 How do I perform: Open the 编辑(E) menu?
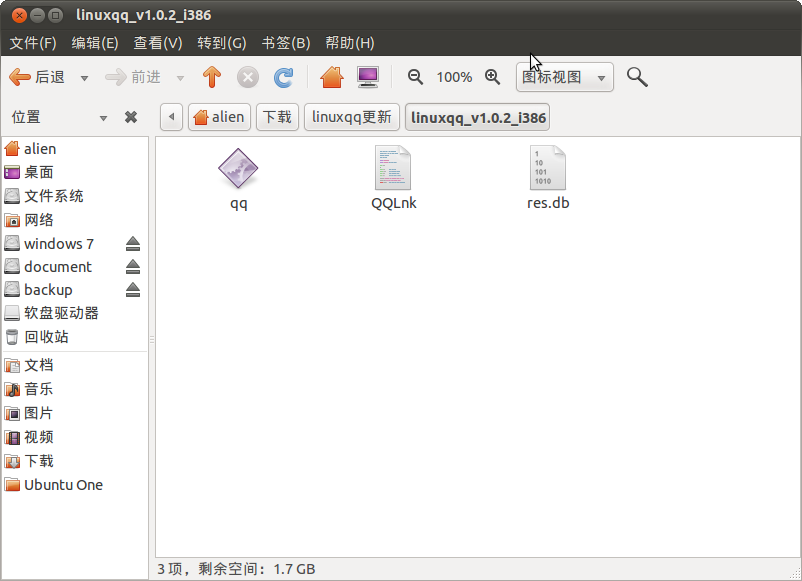[x=95, y=43]
